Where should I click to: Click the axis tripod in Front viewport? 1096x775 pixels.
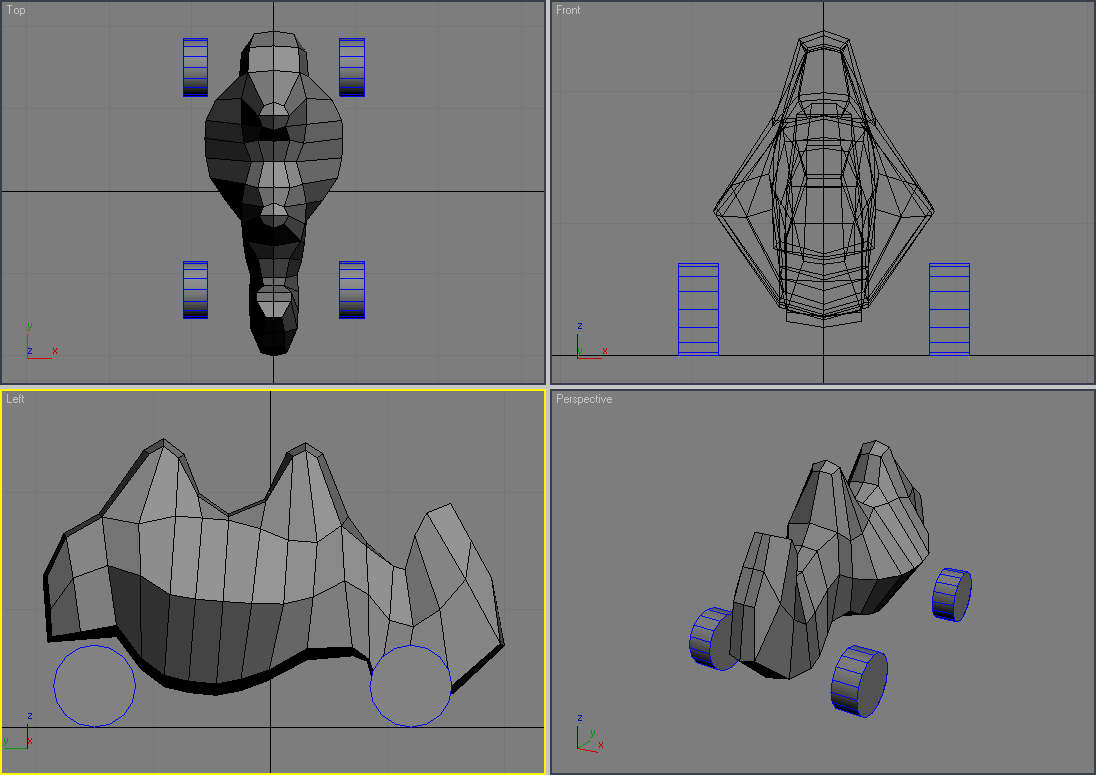pyautogui.click(x=591, y=342)
